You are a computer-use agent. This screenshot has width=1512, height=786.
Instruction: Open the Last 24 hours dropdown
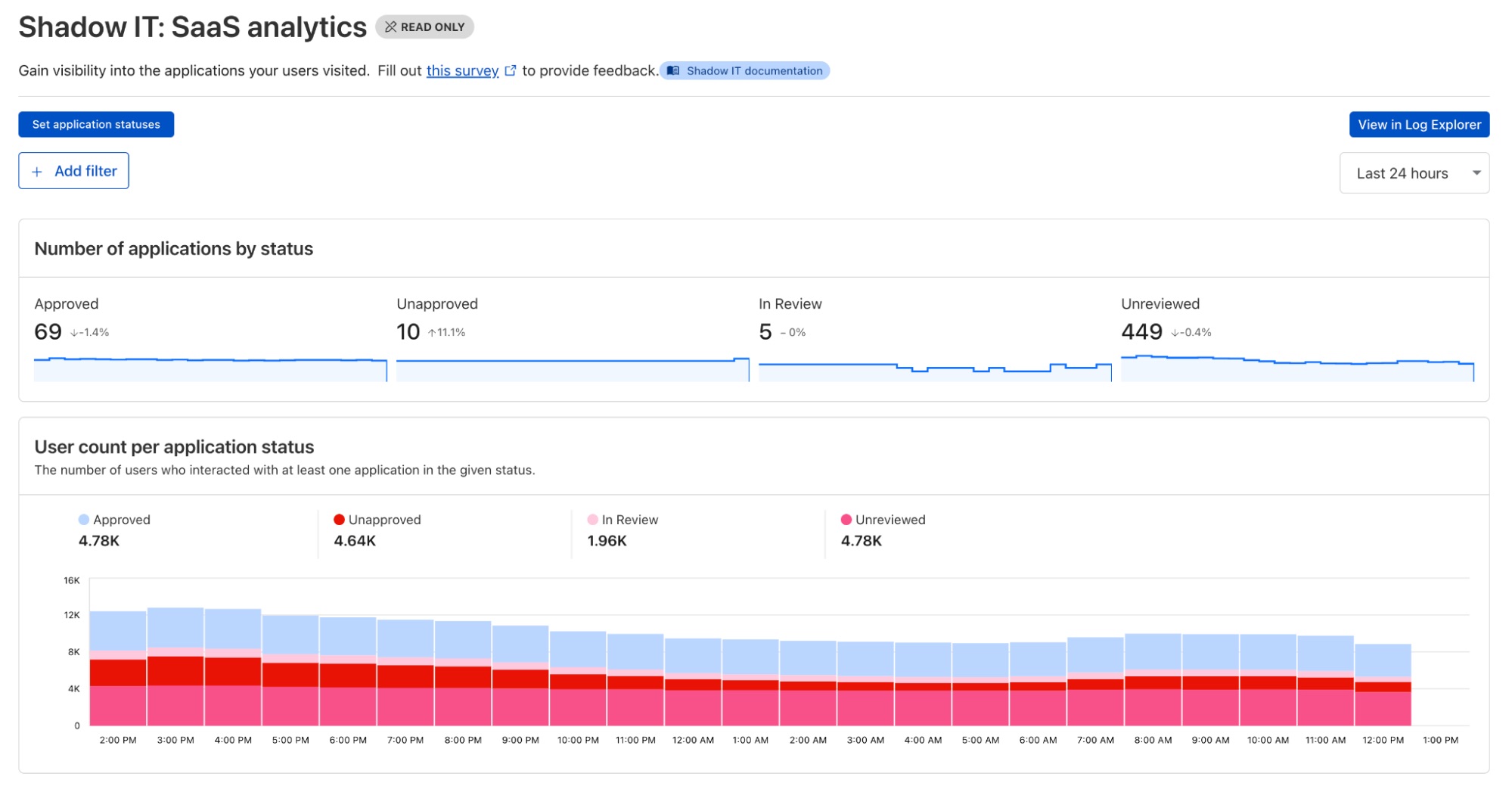[x=1402, y=173]
